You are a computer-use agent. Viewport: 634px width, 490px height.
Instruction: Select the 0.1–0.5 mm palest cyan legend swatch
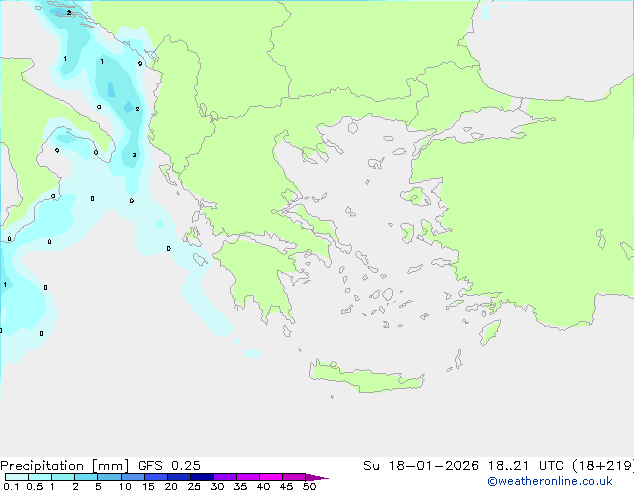[x=17, y=477]
